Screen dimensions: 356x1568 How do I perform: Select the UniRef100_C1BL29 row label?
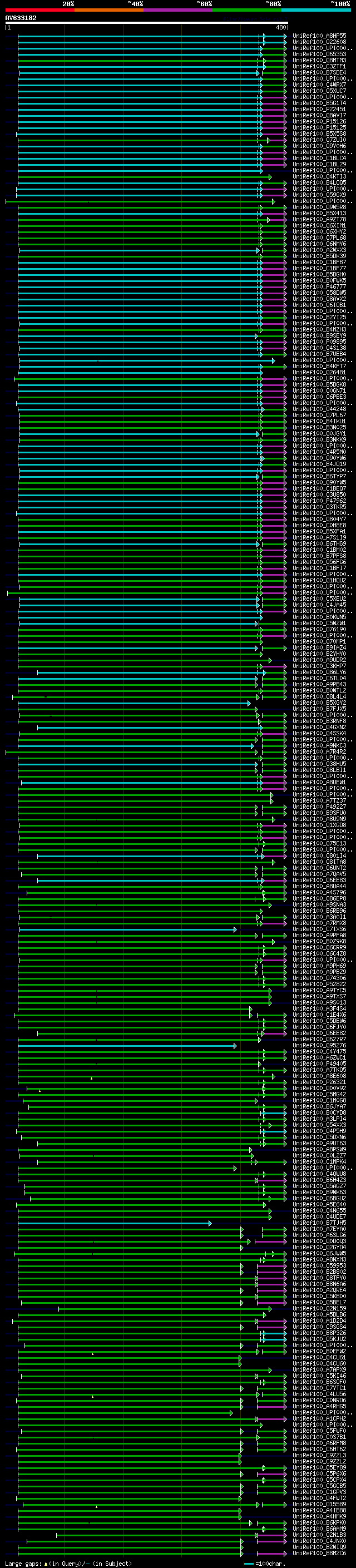[x=319, y=164]
